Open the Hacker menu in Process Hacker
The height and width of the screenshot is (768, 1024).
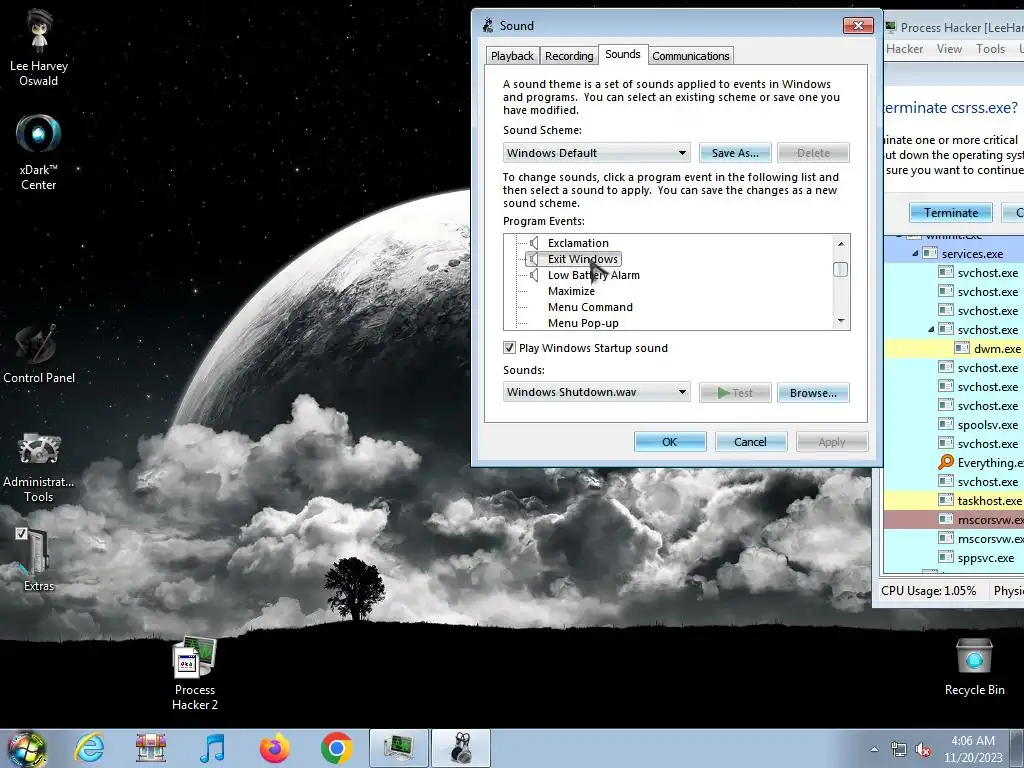(904, 49)
